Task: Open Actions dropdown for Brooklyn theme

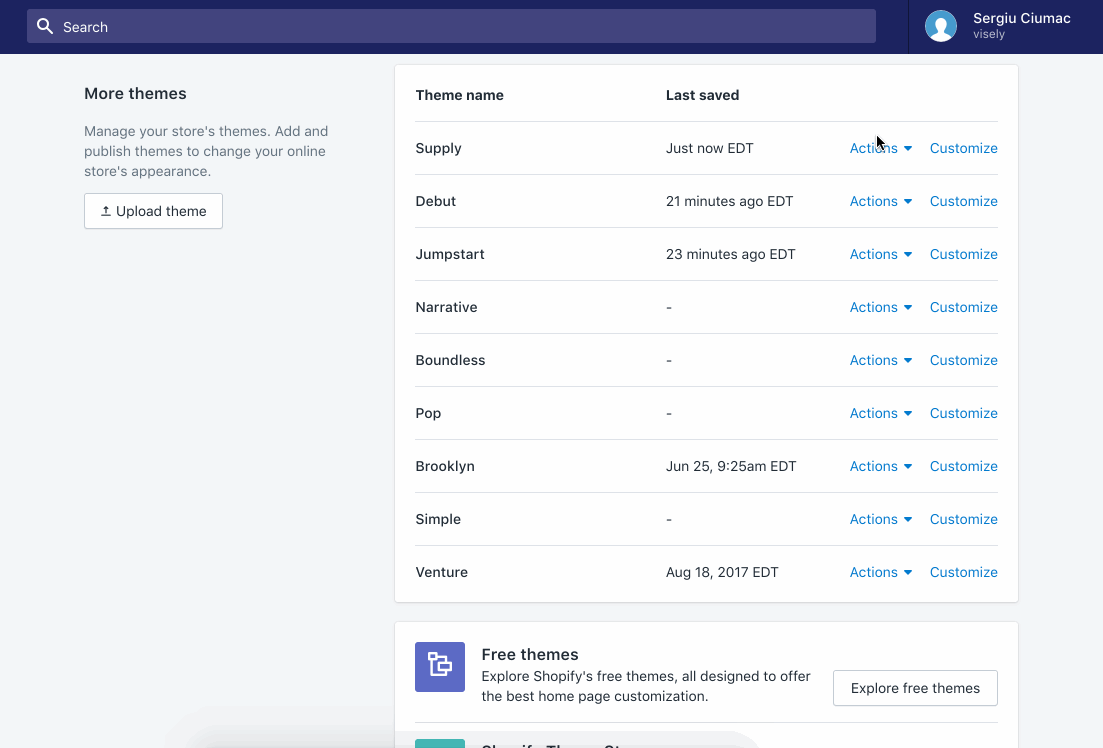Action: 880,466
